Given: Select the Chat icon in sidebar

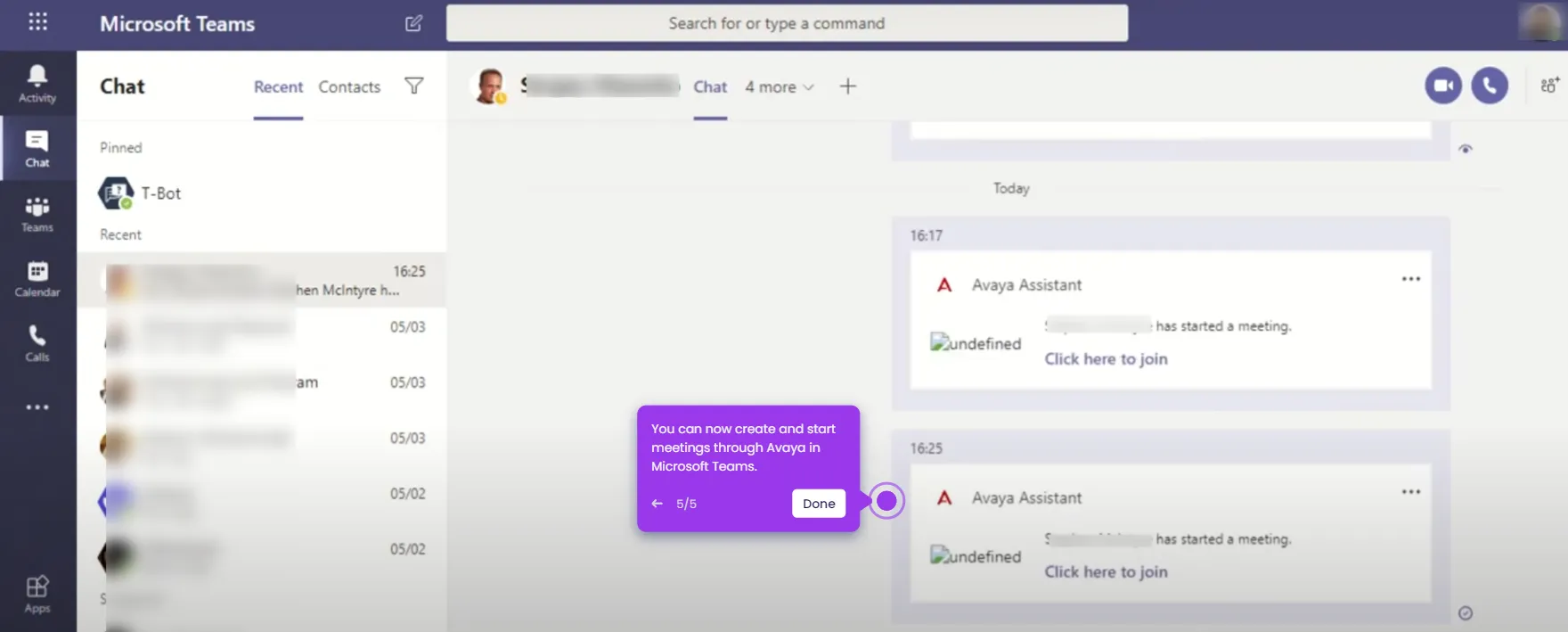Looking at the screenshot, I should click(37, 149).
